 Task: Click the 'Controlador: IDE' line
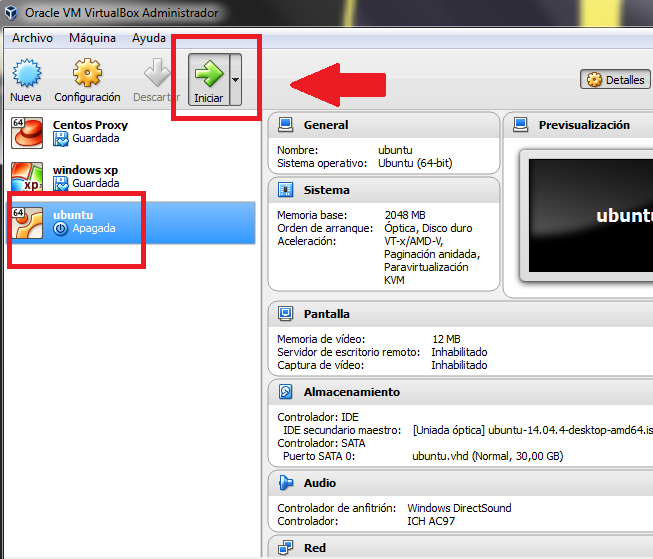tap(318, 417)
